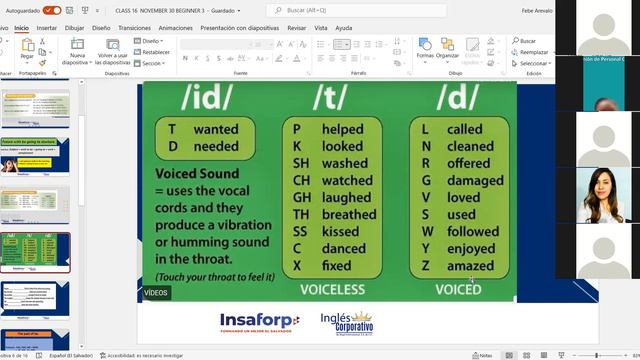
Task: Click the woman's video tile
Action: coord(604,196)
